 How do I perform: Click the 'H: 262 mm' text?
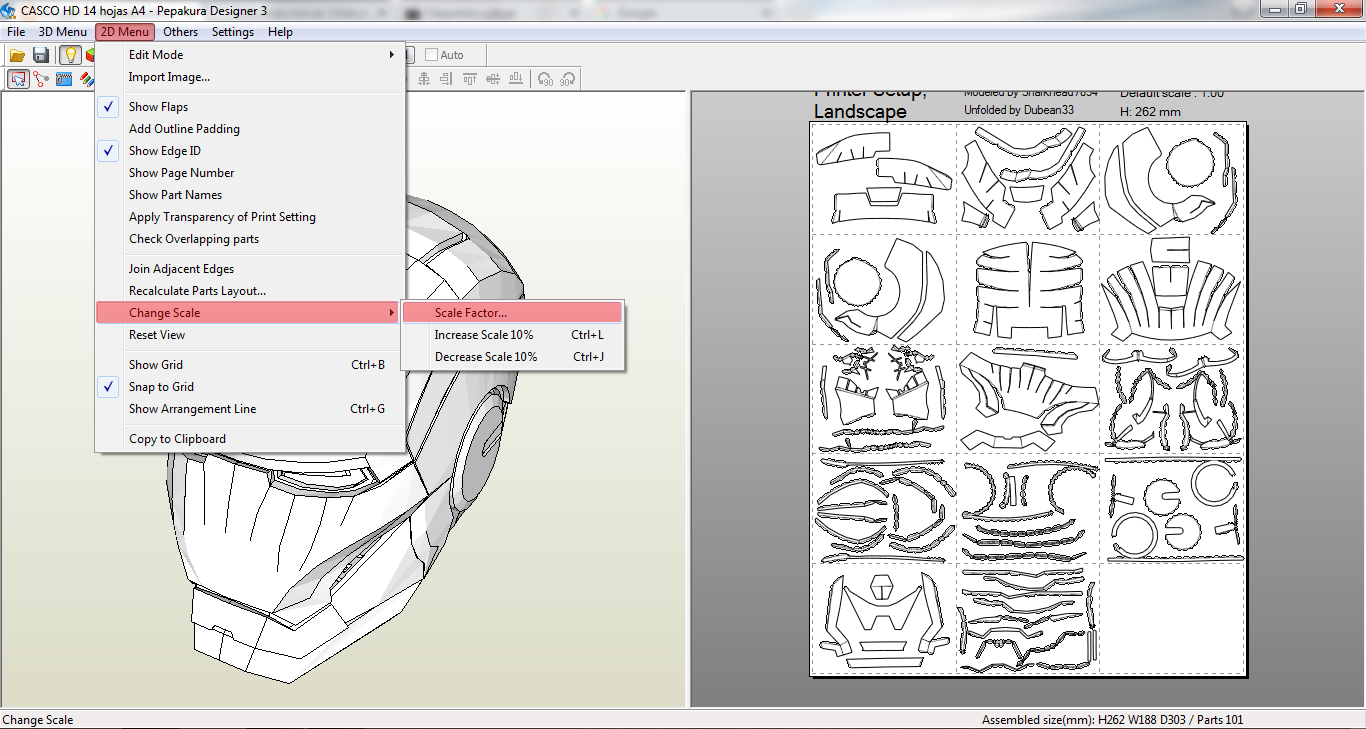[x=1150, y=112]
